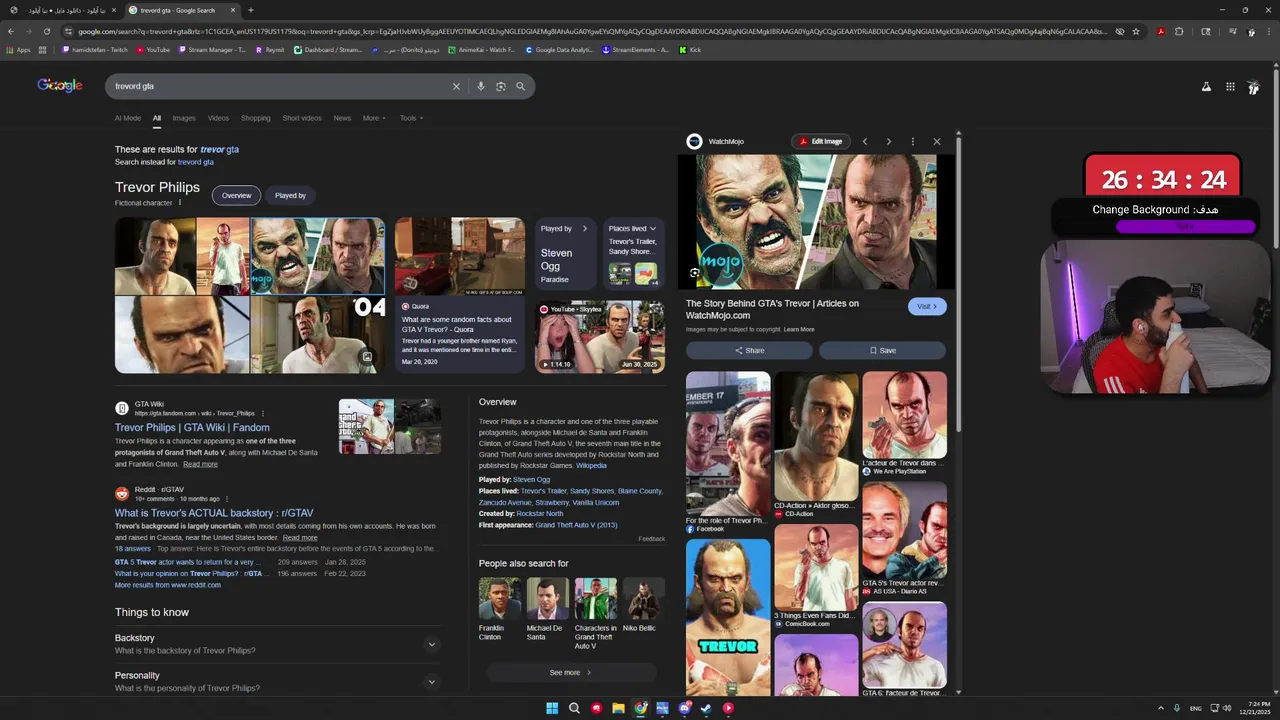Viewport: 1280px width, 720px height.
Task: Click the Chrome address bar URL
Action: click(x=590, y=31)
